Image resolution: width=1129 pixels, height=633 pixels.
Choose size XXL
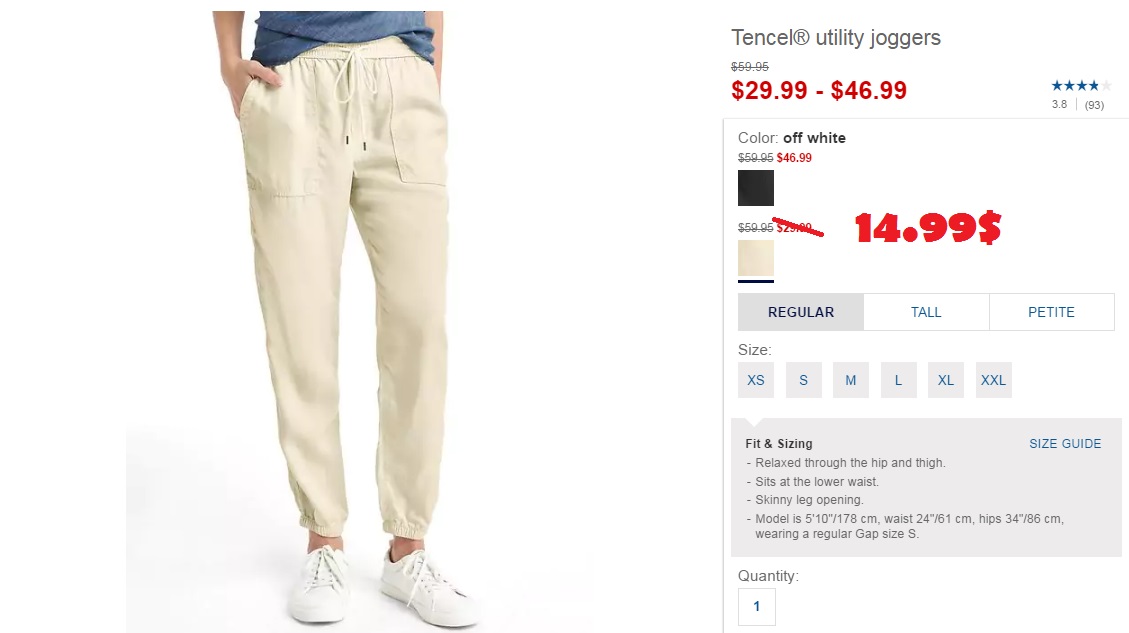click(x=994, y=380)
